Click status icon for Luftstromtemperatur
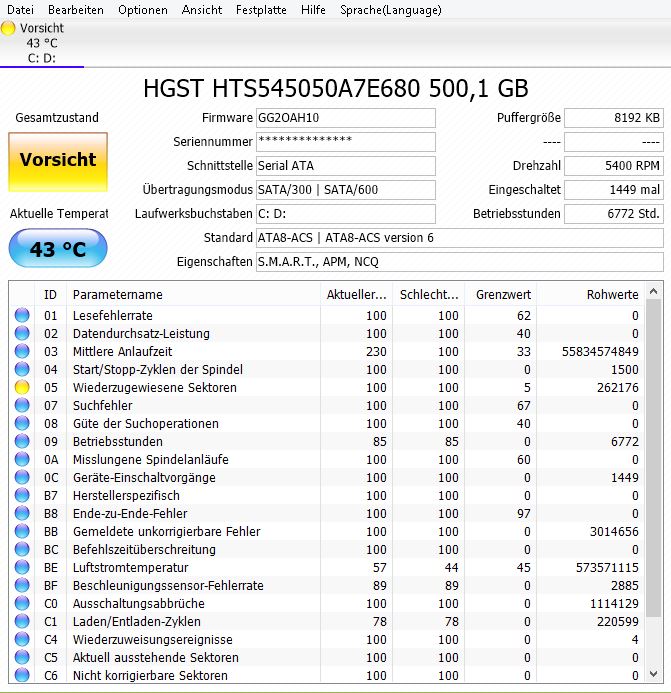 [22, 567]
